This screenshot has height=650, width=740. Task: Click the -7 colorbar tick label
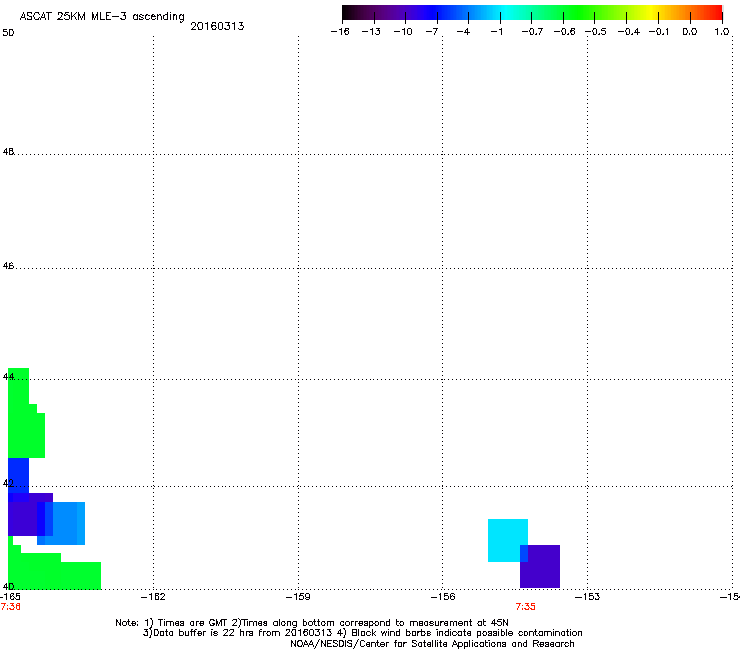(x=432, y=32)
